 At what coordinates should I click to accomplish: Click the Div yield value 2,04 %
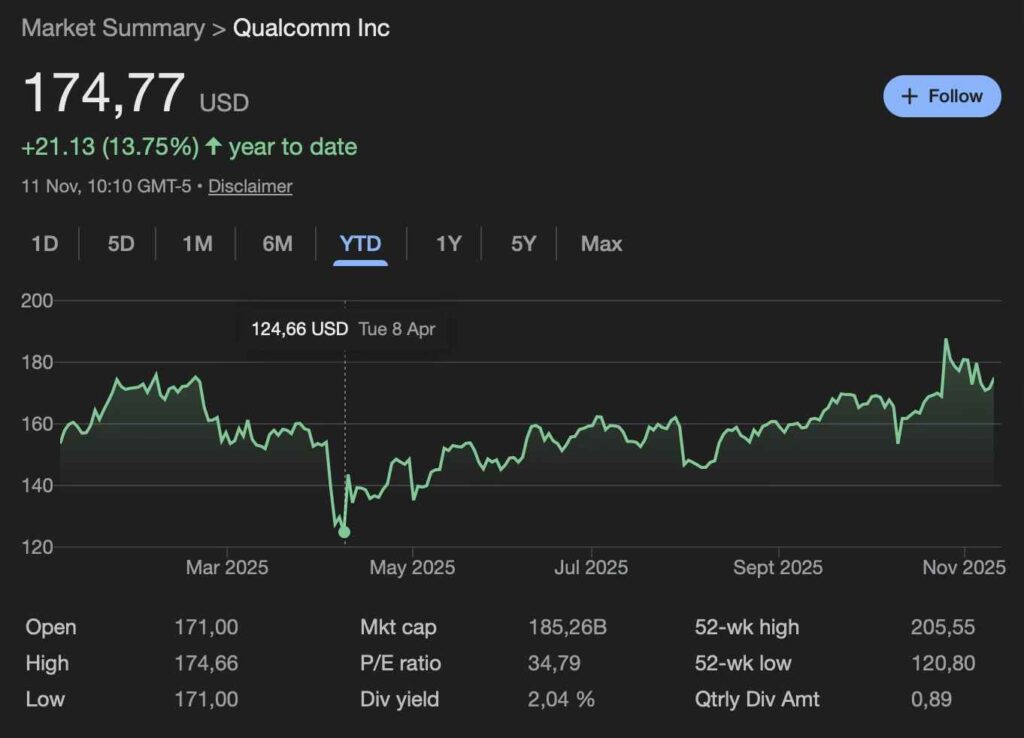(559, 699)
